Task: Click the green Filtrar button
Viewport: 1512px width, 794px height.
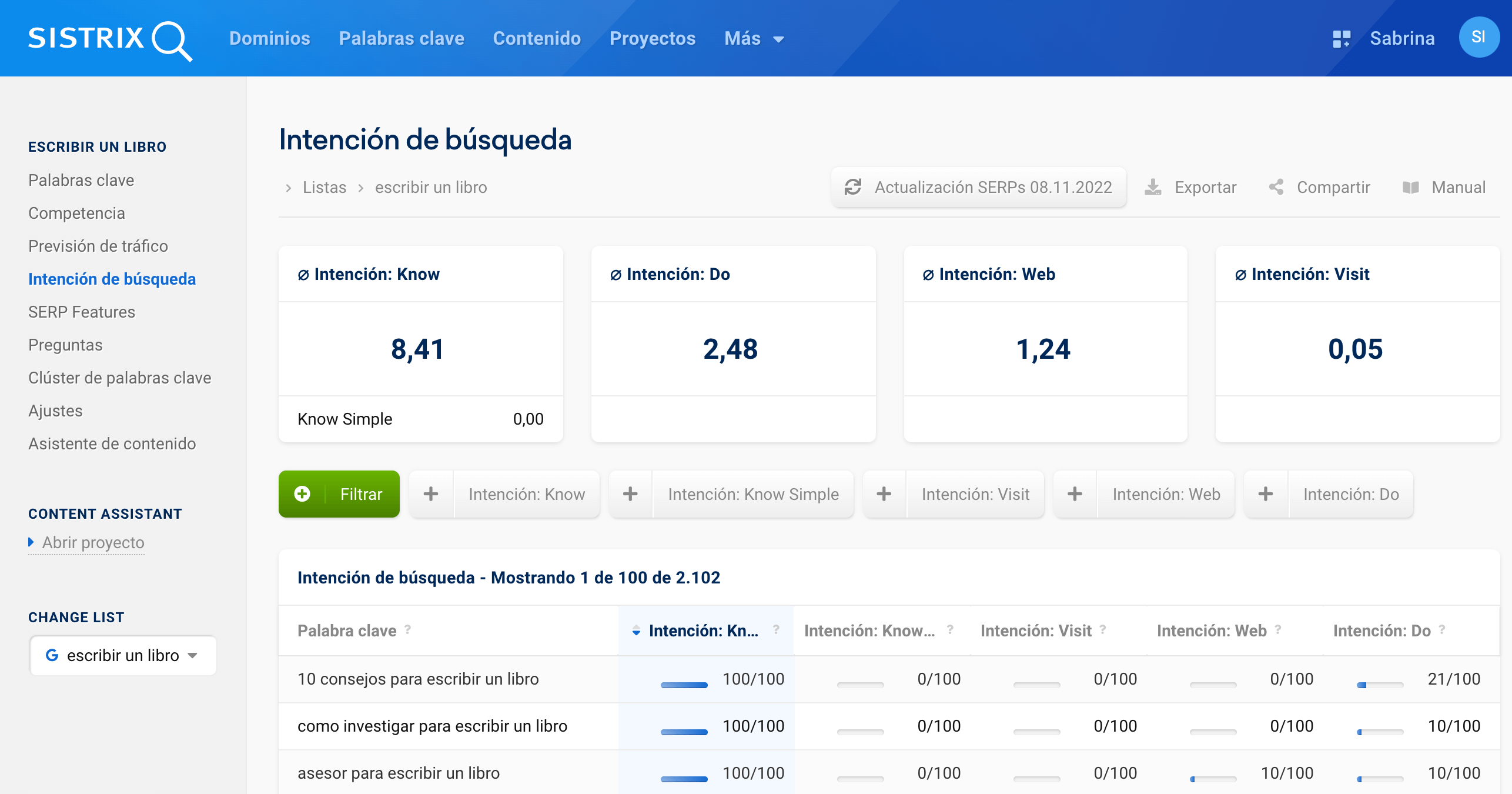Action: (339, 494)
